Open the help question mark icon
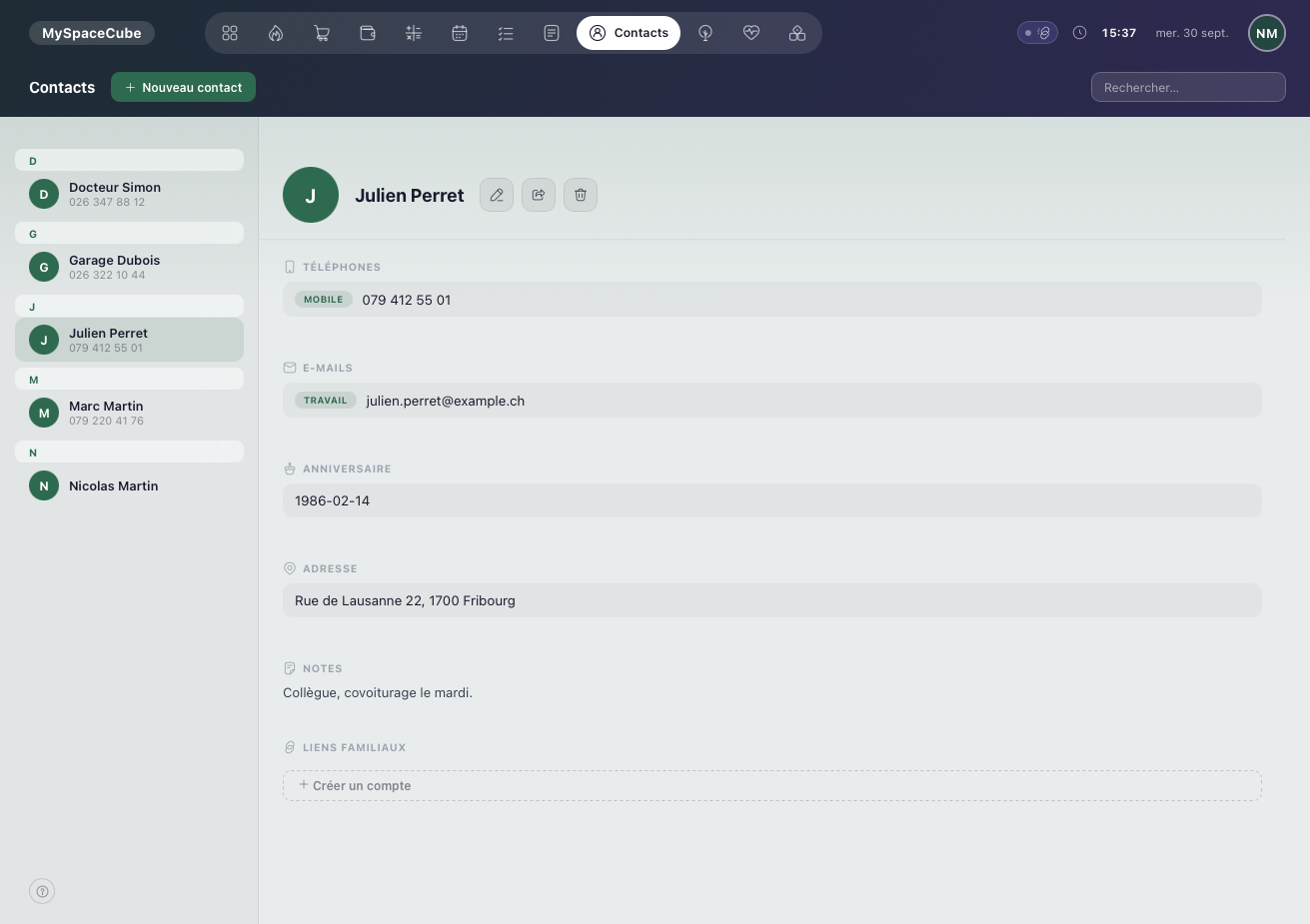This screenshot has height=924, width=1310. click(x=42, y=891)
